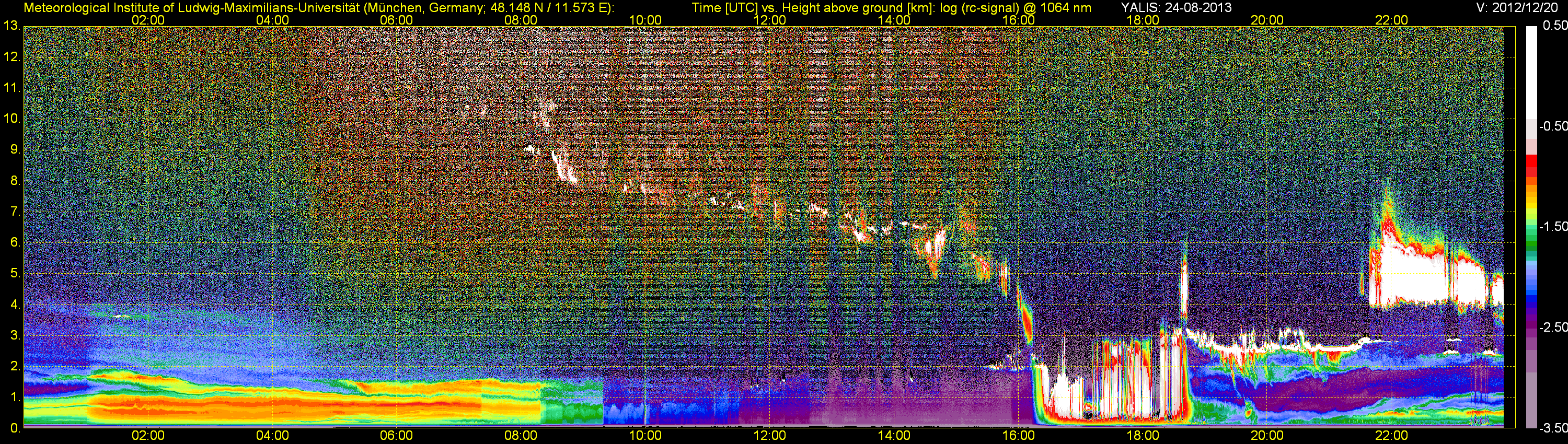Click the '8.' height axis label
Viewport: 1568px width, 444px height.
[15, 181]
